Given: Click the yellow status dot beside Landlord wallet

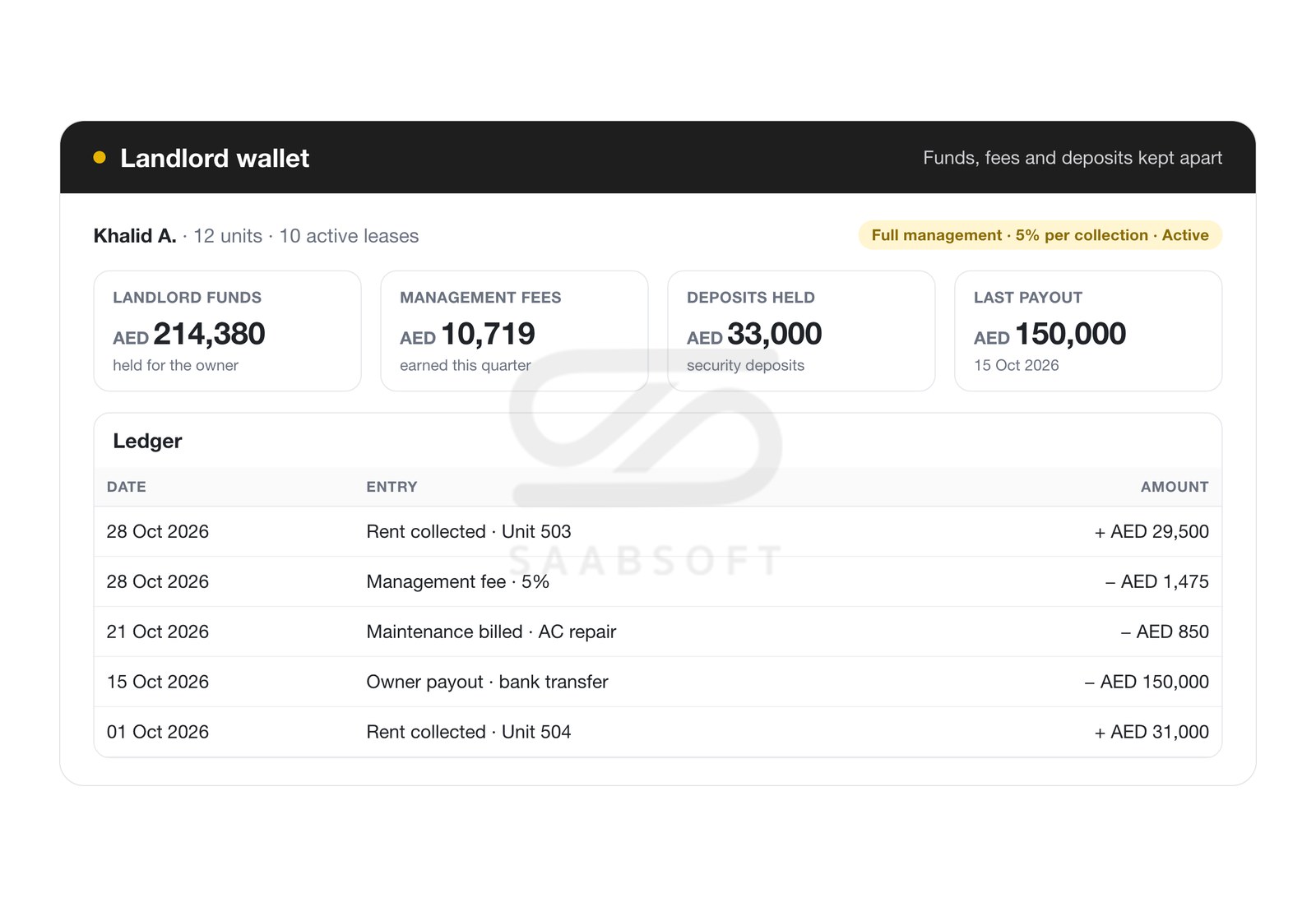Looking at the screenshot, I should tap(100, 157).
